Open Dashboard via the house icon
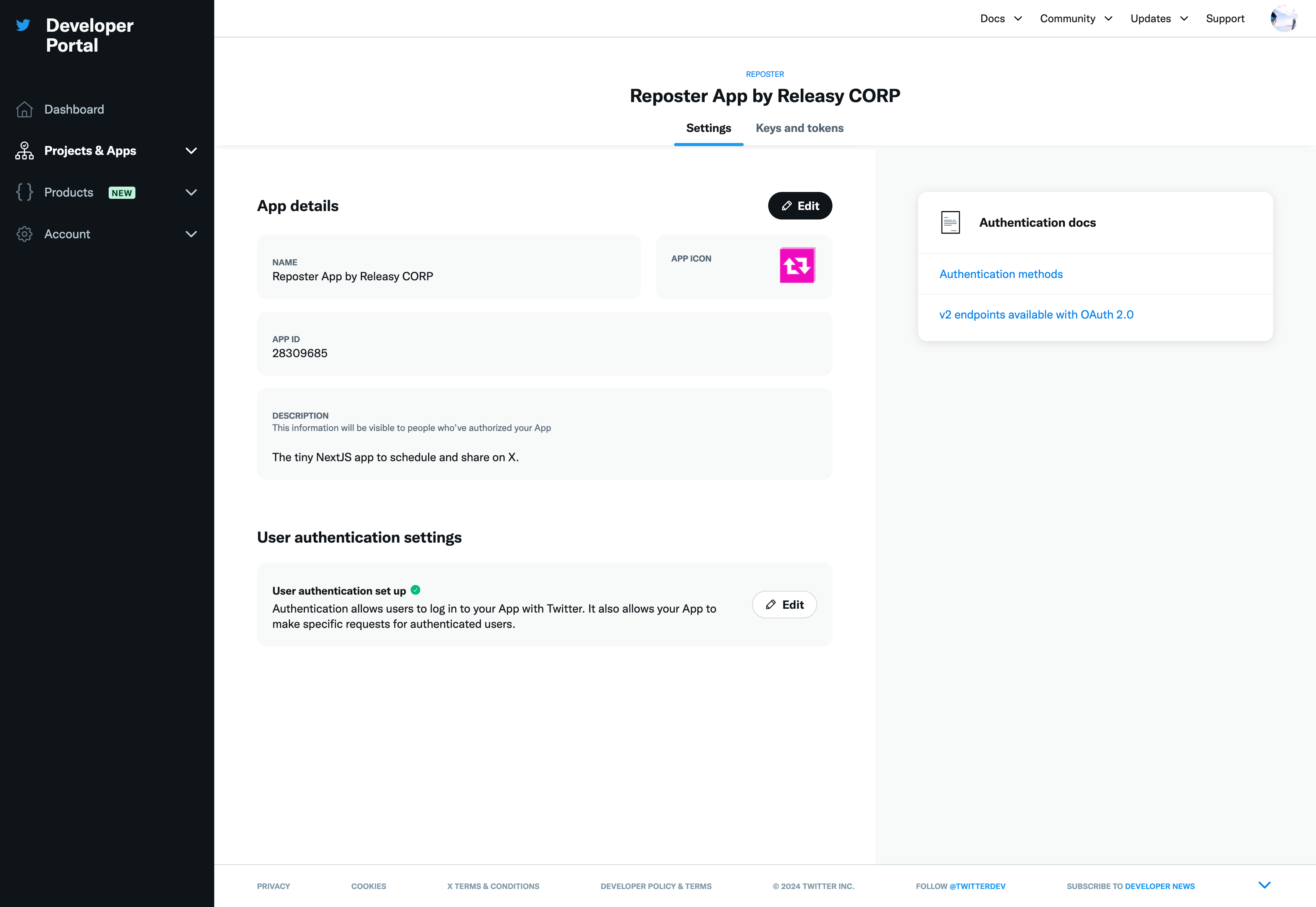 pos(24,109)
